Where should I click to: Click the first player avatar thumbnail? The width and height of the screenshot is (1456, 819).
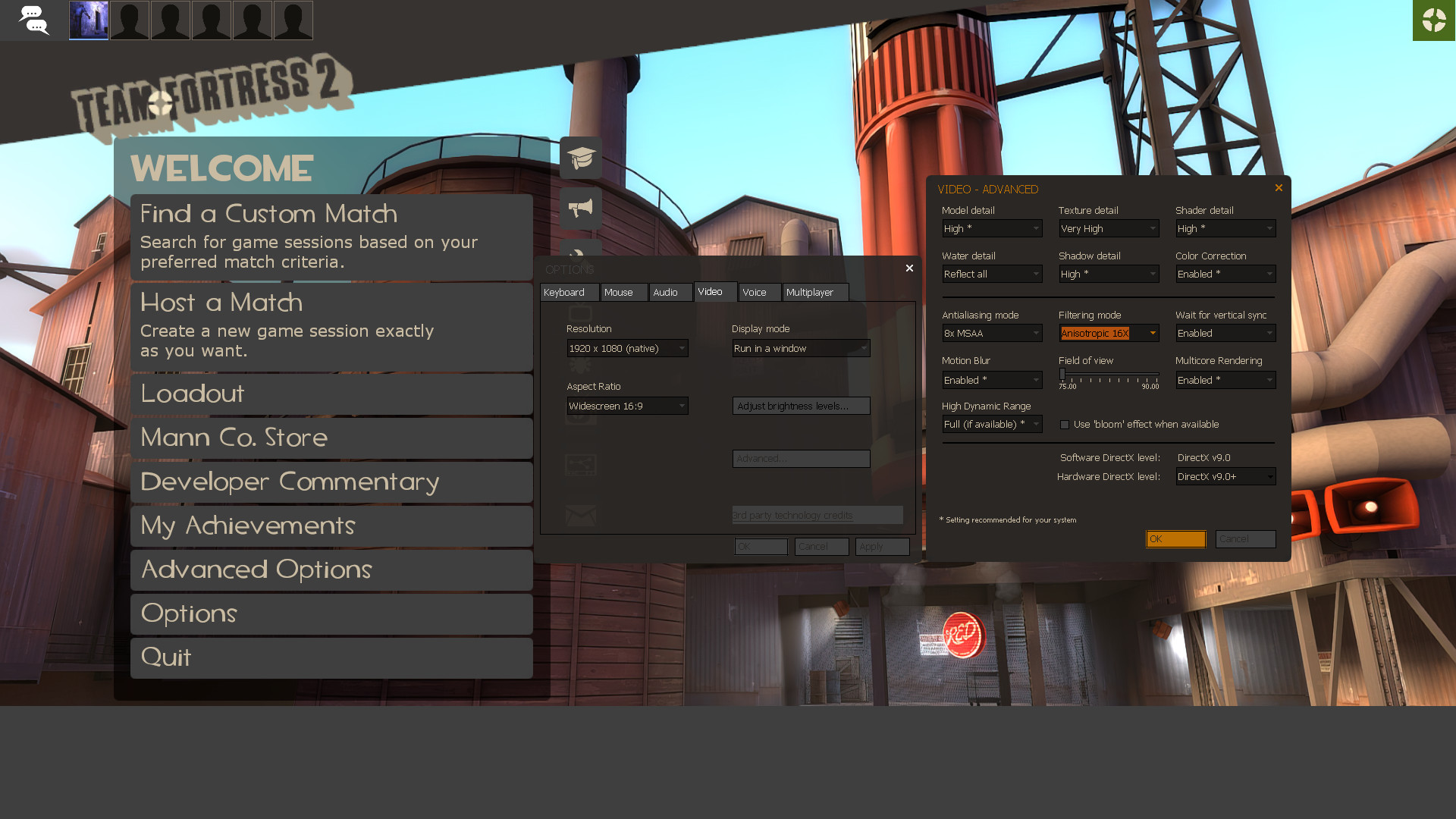point(89,20)
